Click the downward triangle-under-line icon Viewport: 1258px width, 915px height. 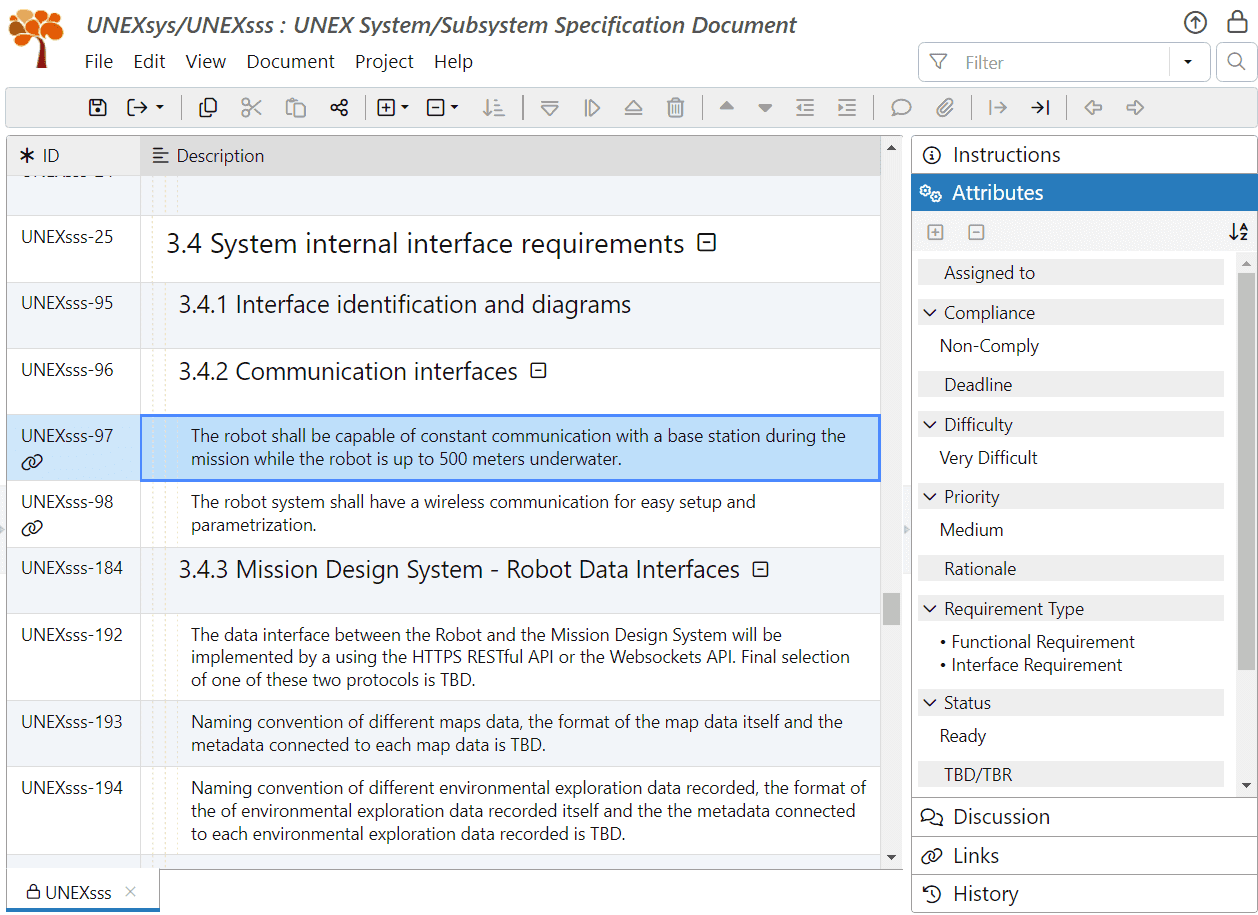click(x=549, y=108)
